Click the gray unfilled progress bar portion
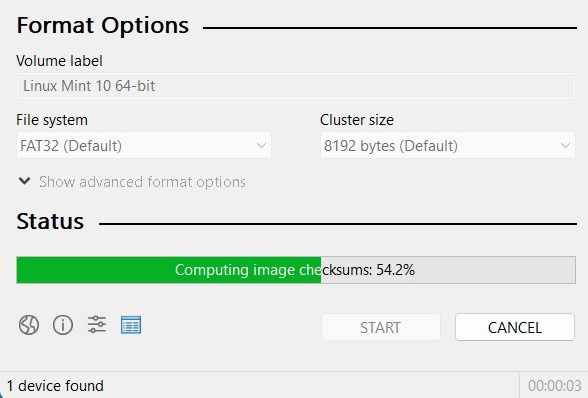The image size is (588, 398). tap(448, 270)
